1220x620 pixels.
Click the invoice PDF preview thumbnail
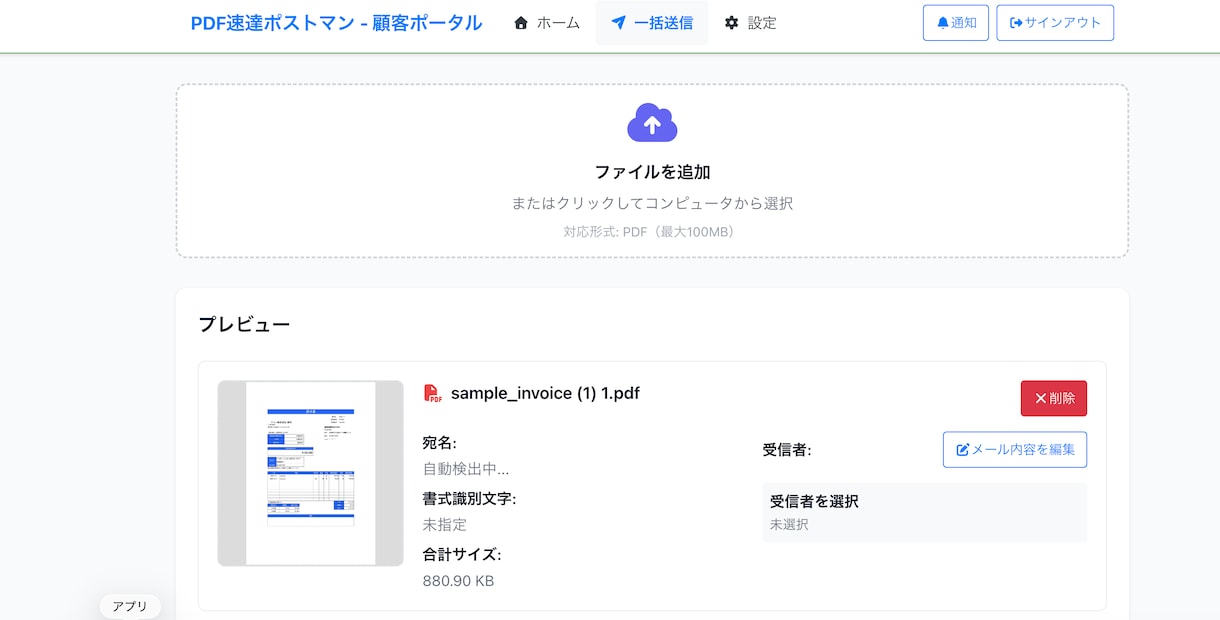[311, 473]
